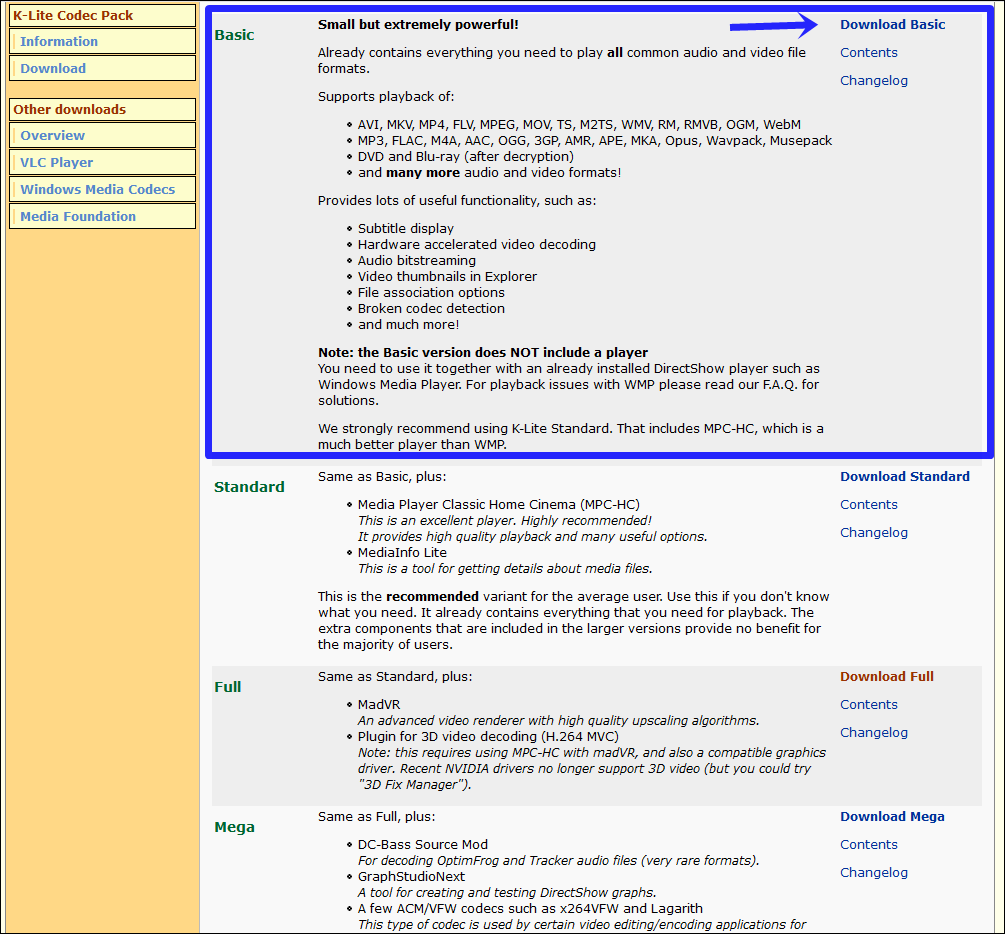The image size is (1005, 934).
Task: Click 'File association options' bullet item
Action: coord(431,293)
